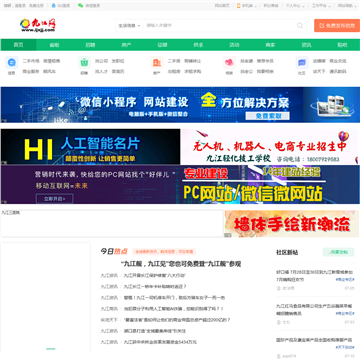Open the blue 社区 chat icon
The image size is (360, 360).
pos(302,62)
